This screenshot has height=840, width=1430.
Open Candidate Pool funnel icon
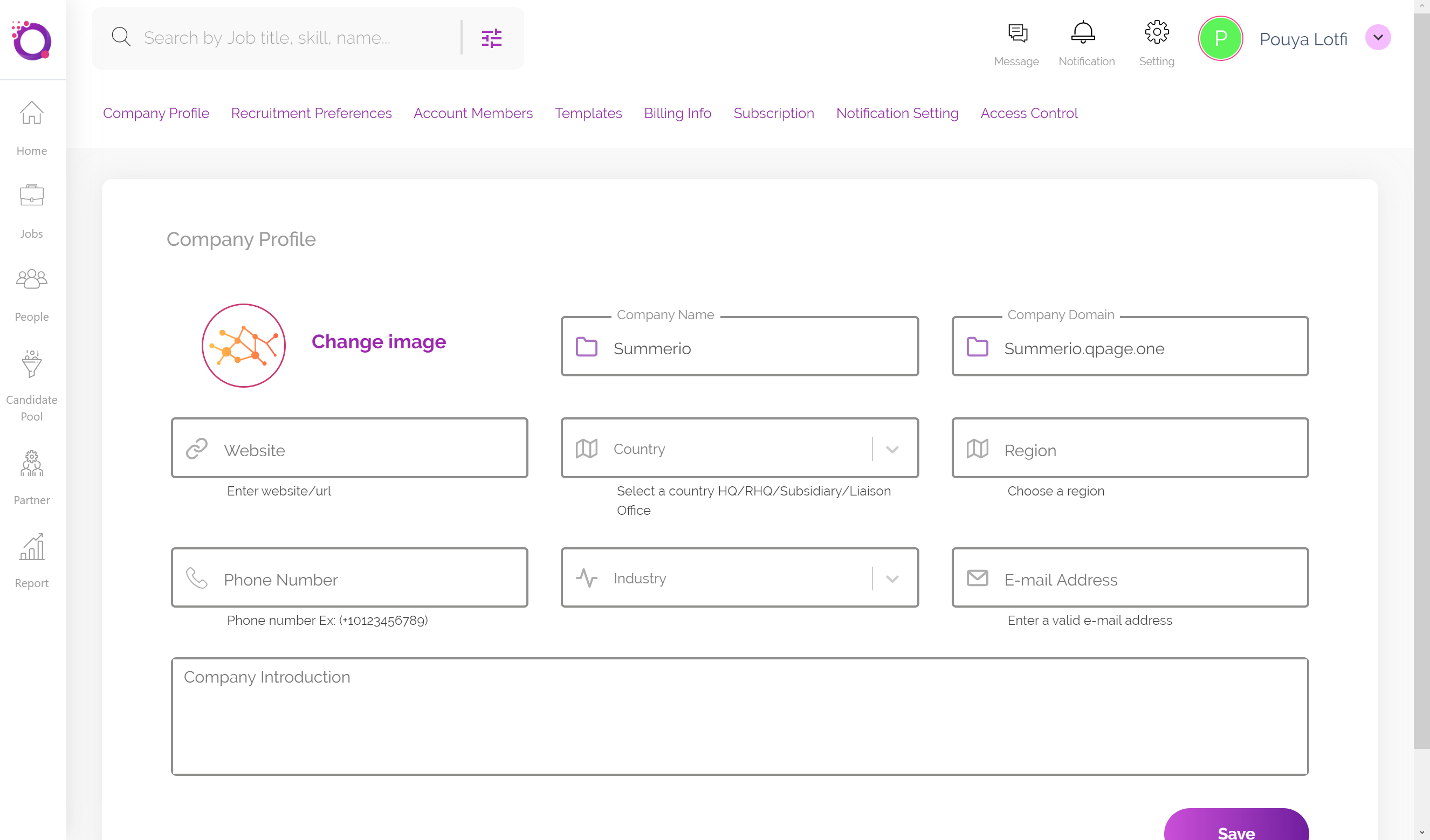click(32, 363)
